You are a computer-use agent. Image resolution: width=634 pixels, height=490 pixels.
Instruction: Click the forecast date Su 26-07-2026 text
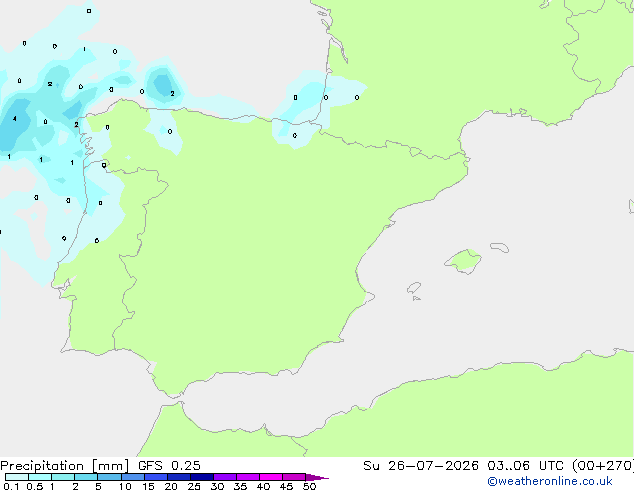421,466
